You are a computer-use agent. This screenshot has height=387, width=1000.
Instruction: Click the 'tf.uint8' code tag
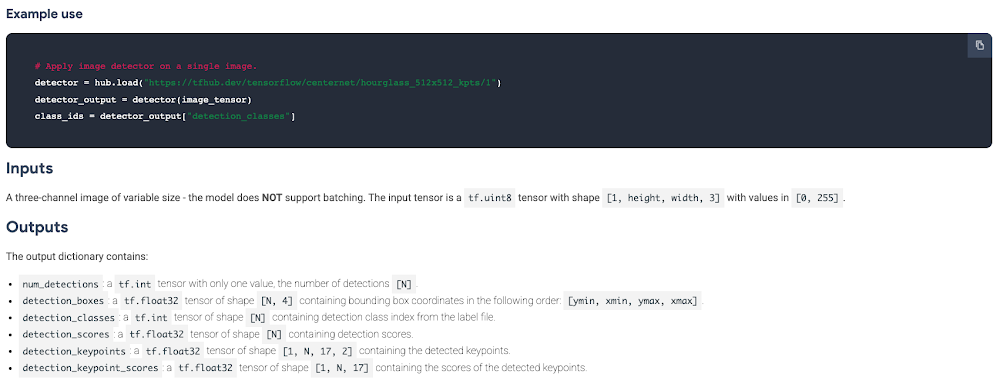click(490, 198)
